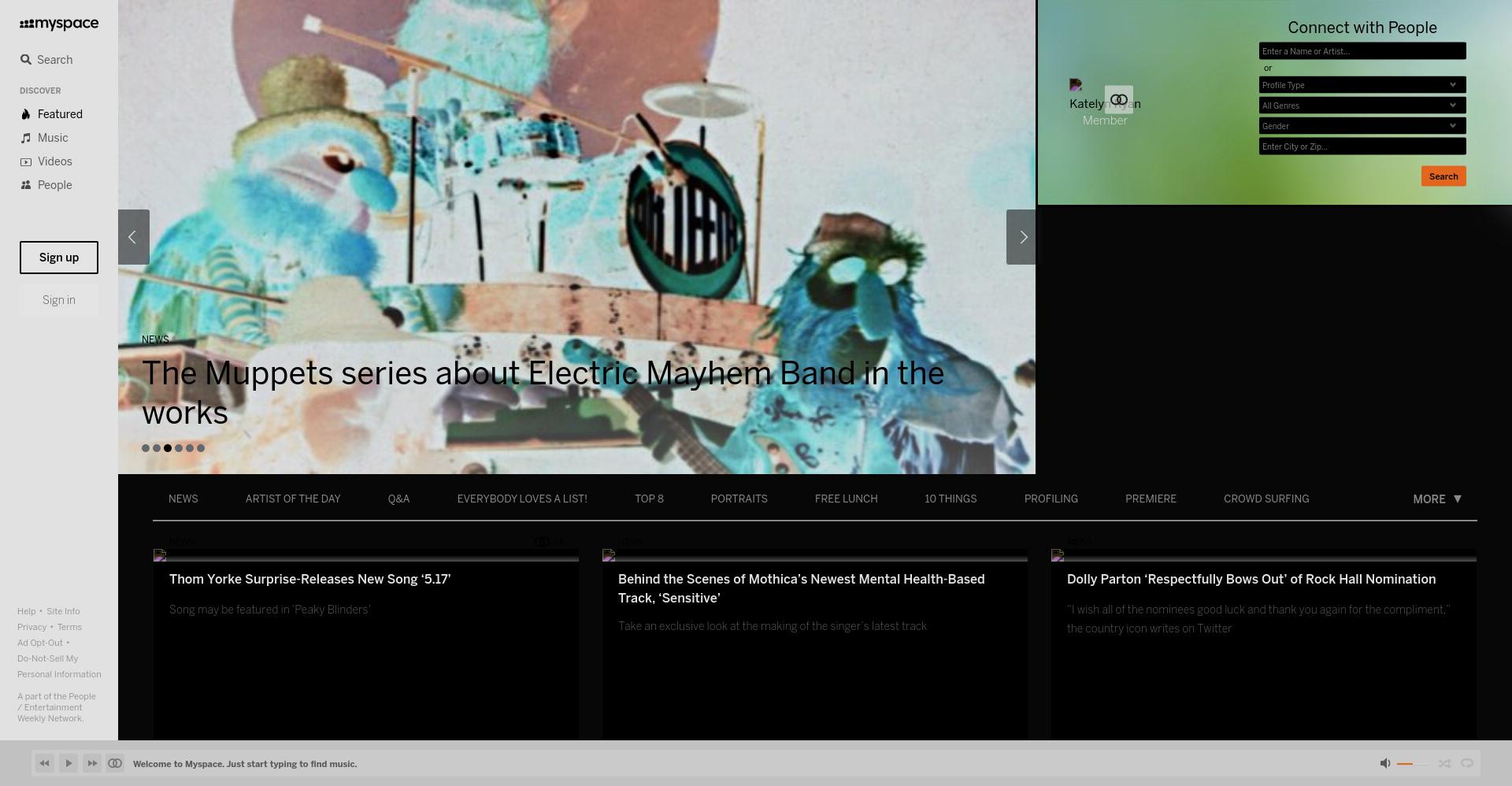Select the FREE LUNCH category tab

846,499
